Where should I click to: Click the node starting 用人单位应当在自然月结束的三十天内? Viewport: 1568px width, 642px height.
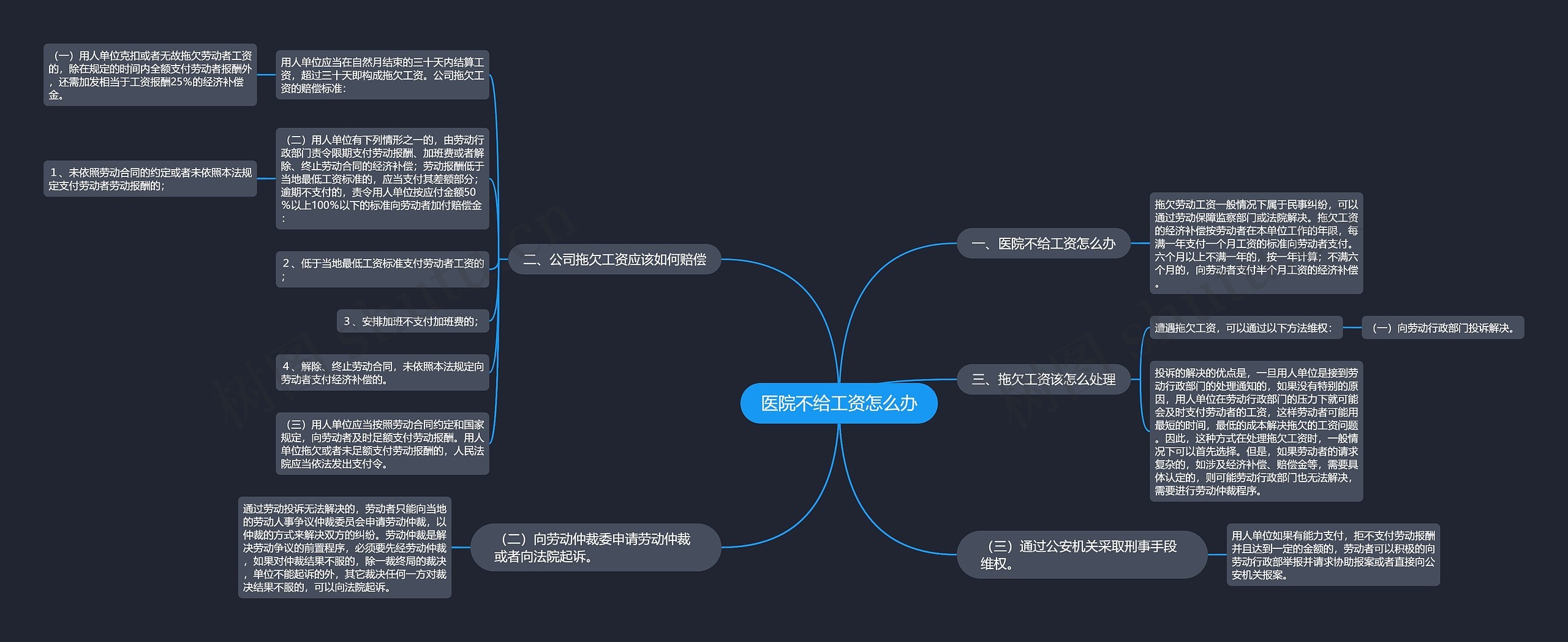coord(382,75)
